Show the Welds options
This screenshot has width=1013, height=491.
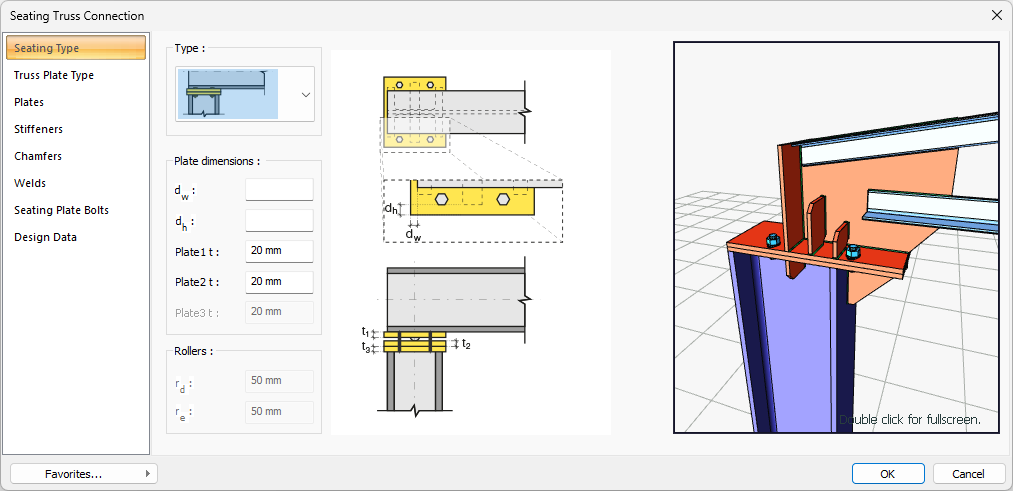[30, 183]
